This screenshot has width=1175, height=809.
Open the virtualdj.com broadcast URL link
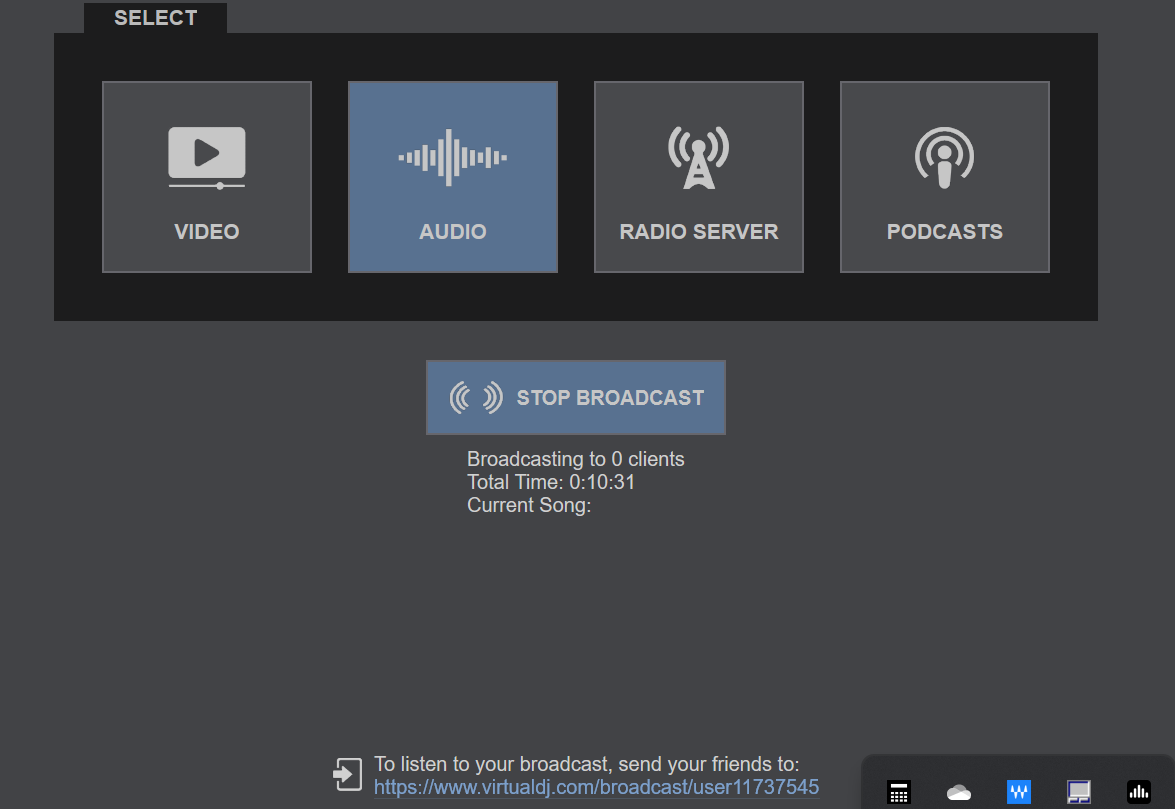[x=596, y=787]
